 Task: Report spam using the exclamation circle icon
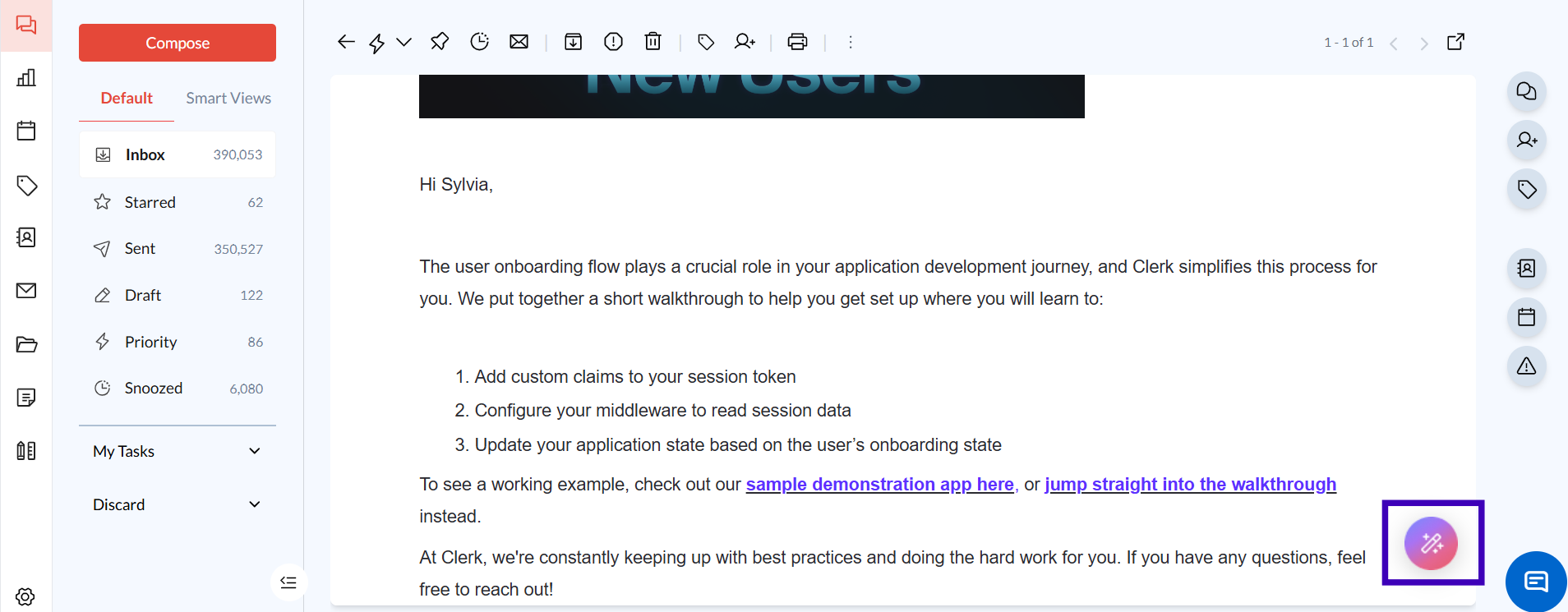click(613, 42)
